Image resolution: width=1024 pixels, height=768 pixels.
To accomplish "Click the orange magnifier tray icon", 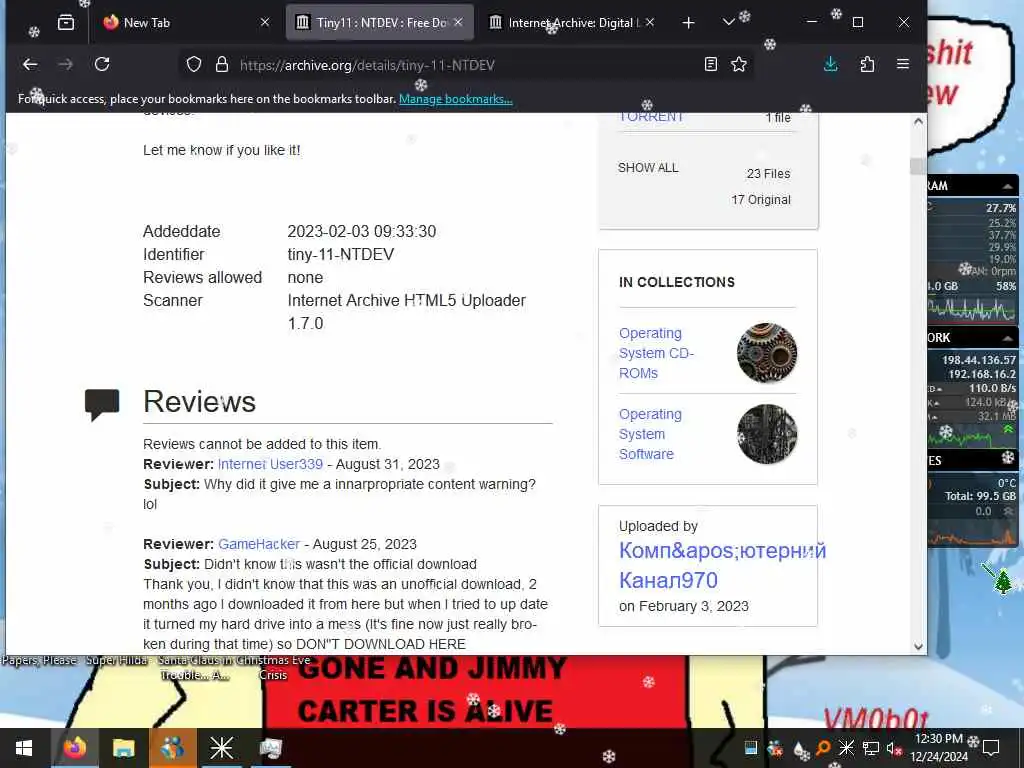I will 824,748.
